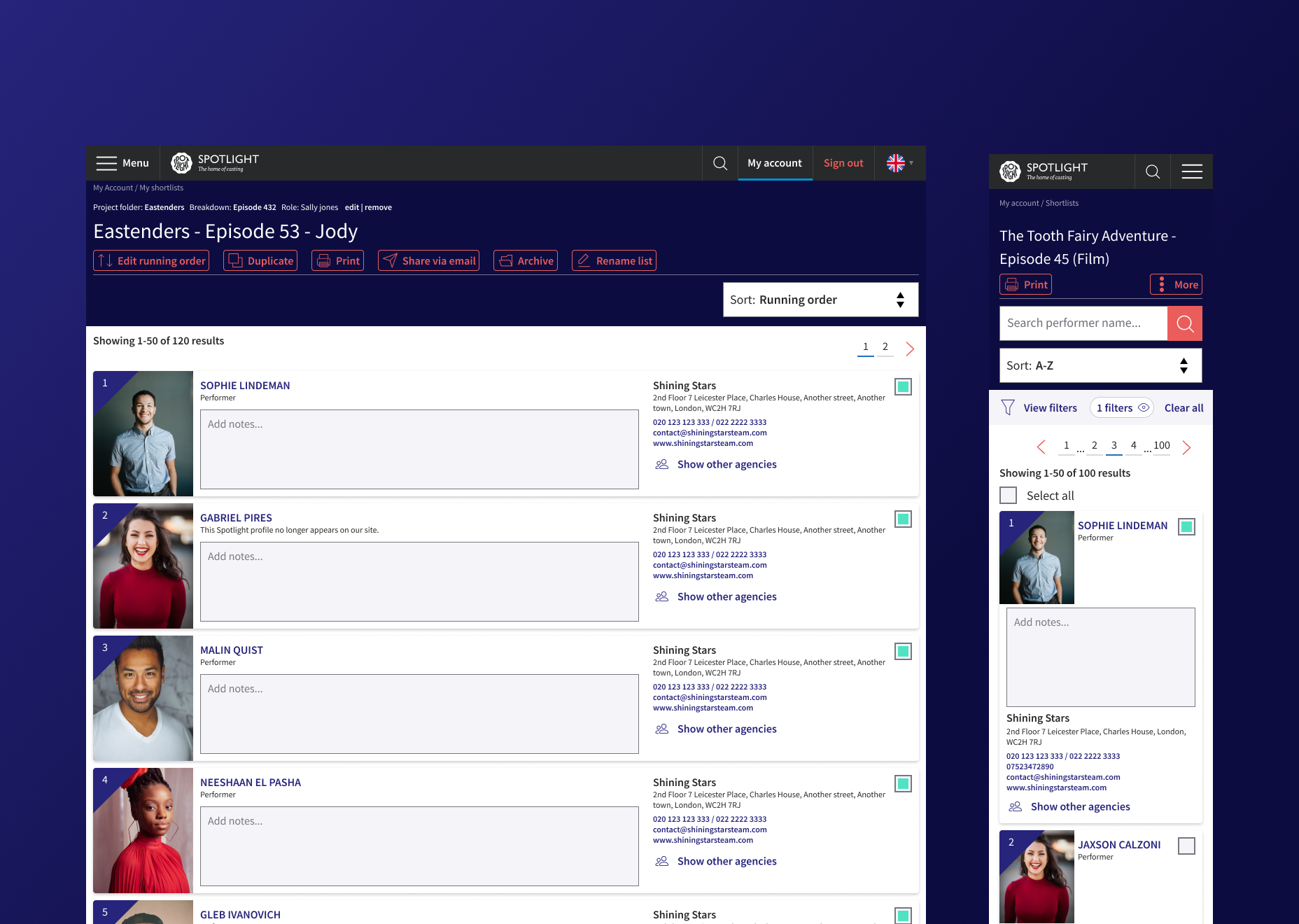Click Clear all filters
Viewport: 1299px width, 924px height.
1184,408
